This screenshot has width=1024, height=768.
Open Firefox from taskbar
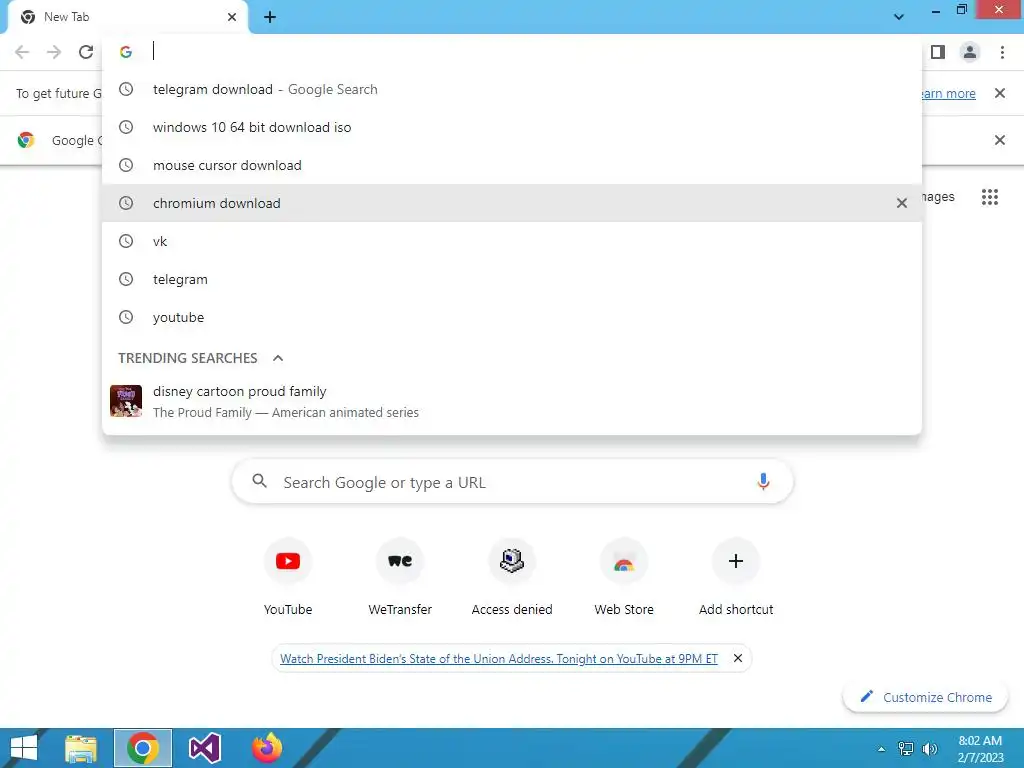[266, 748]
